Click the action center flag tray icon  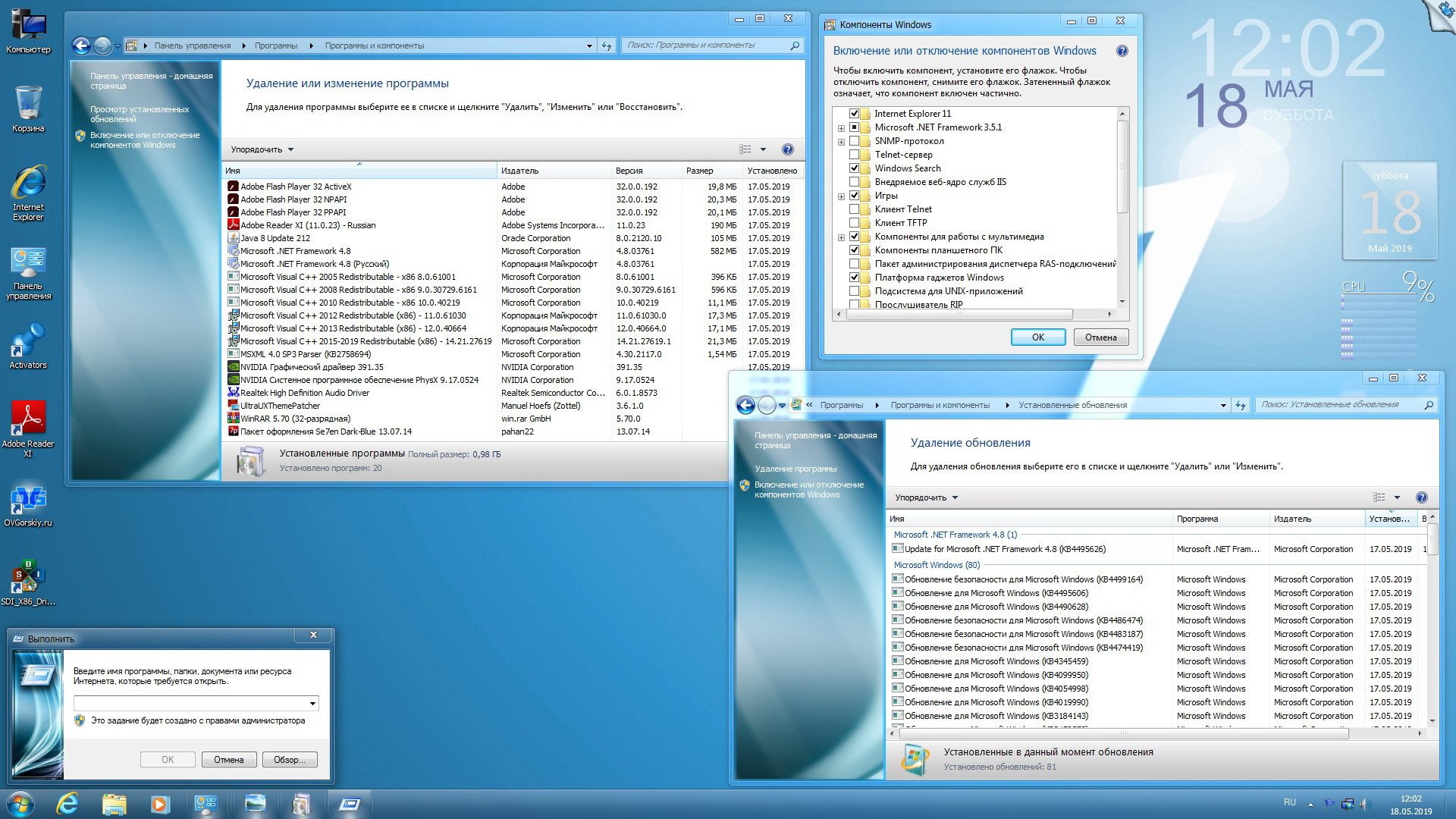[x=1329, y=804]
